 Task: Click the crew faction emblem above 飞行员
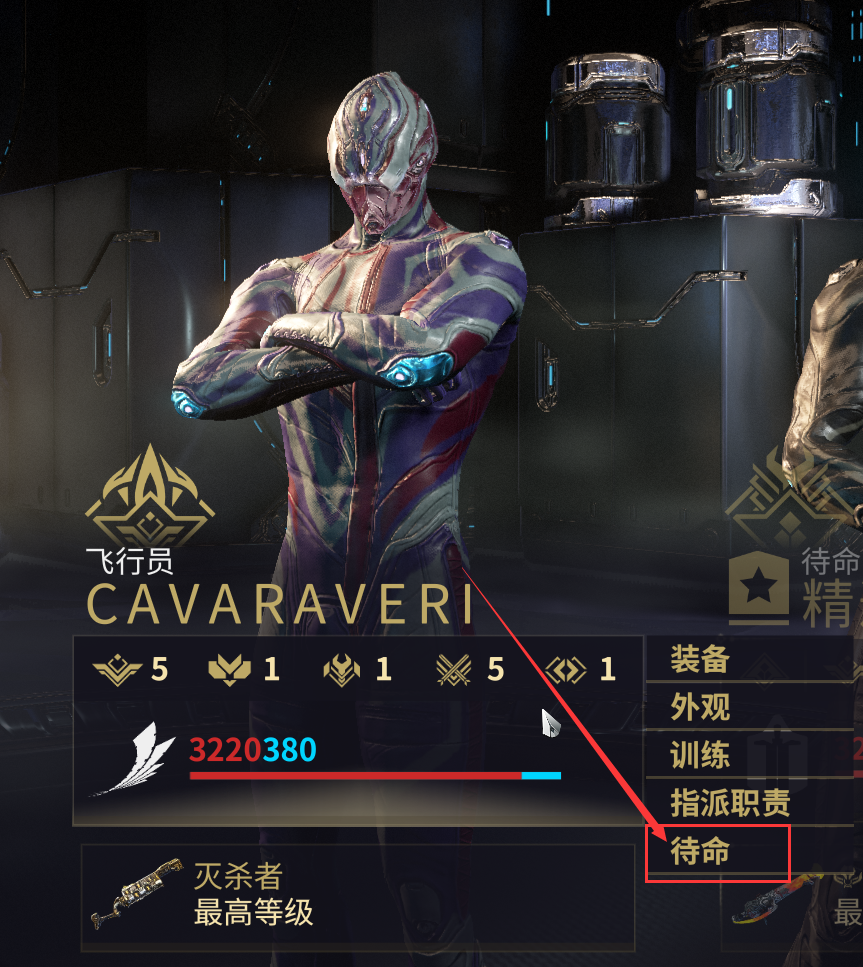click(149, 496)
